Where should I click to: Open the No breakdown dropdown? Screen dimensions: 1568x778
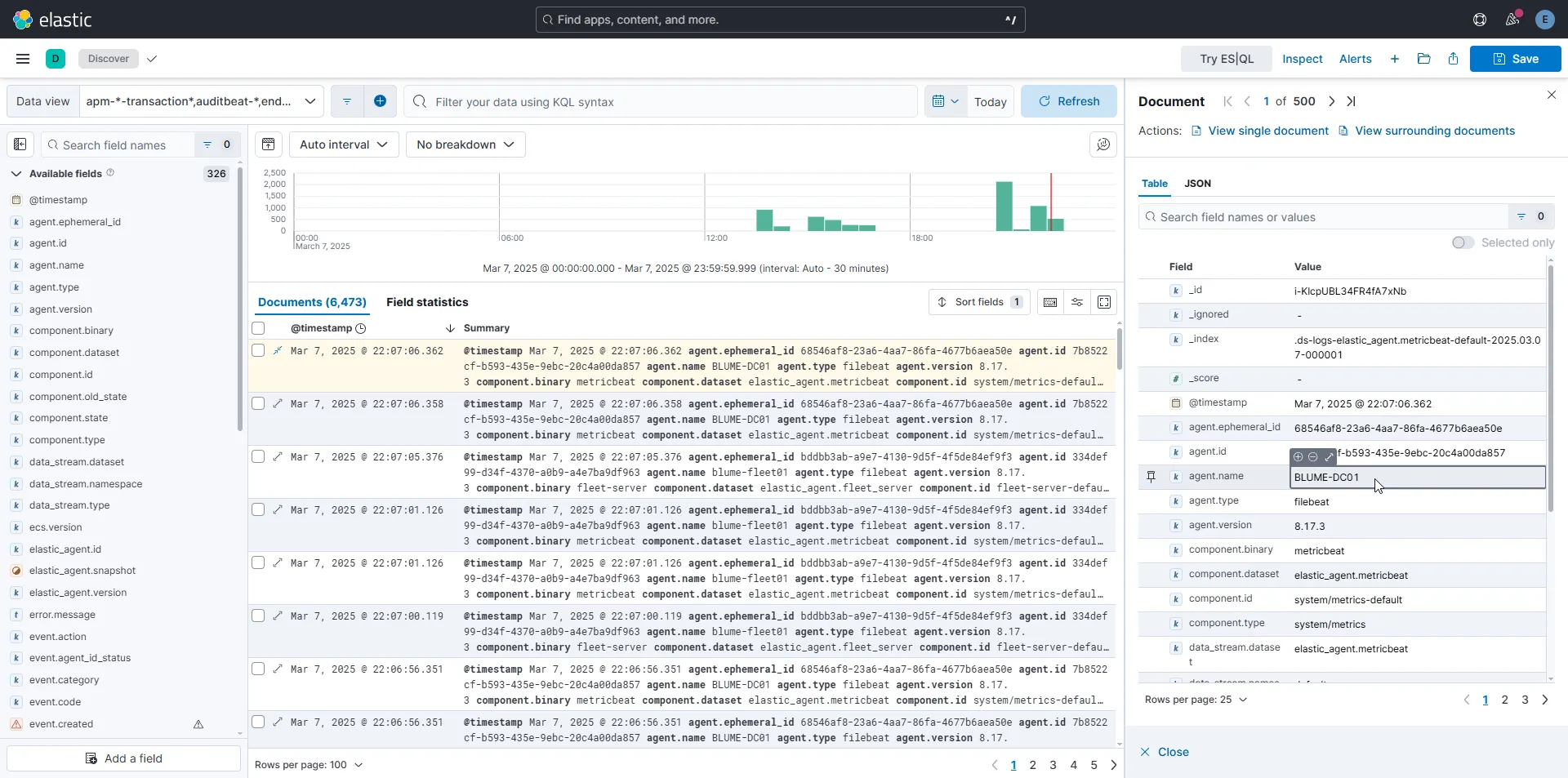click(465, 144)
